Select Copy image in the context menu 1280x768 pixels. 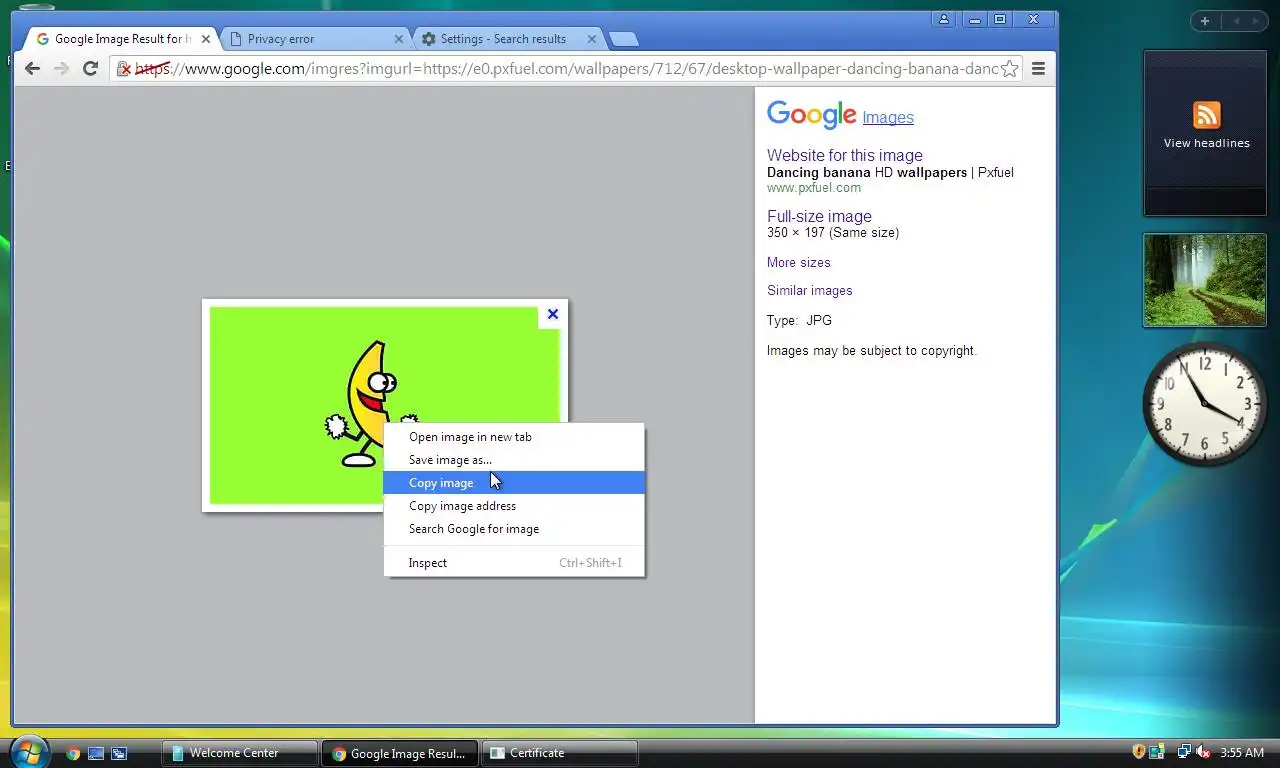[x=514, y=483]
